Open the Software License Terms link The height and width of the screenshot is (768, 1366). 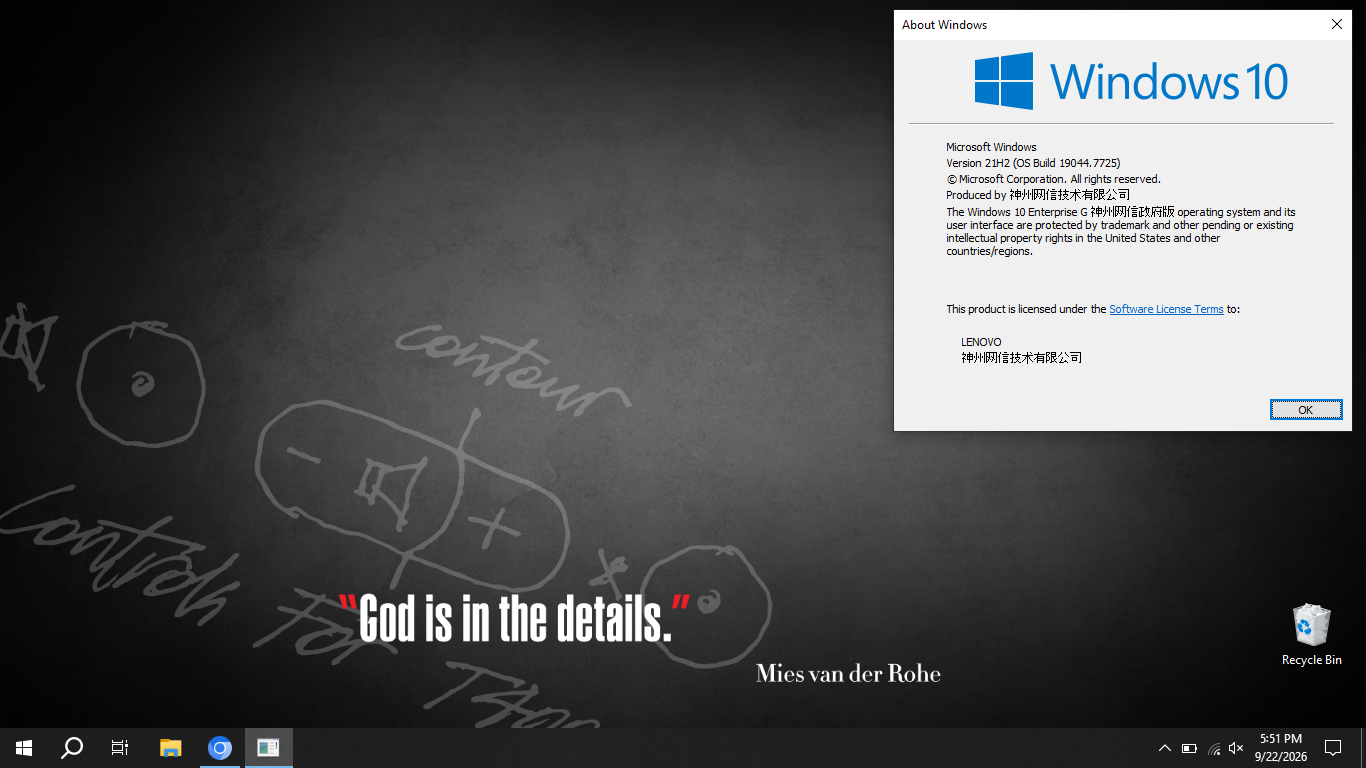pos(1166,309)
